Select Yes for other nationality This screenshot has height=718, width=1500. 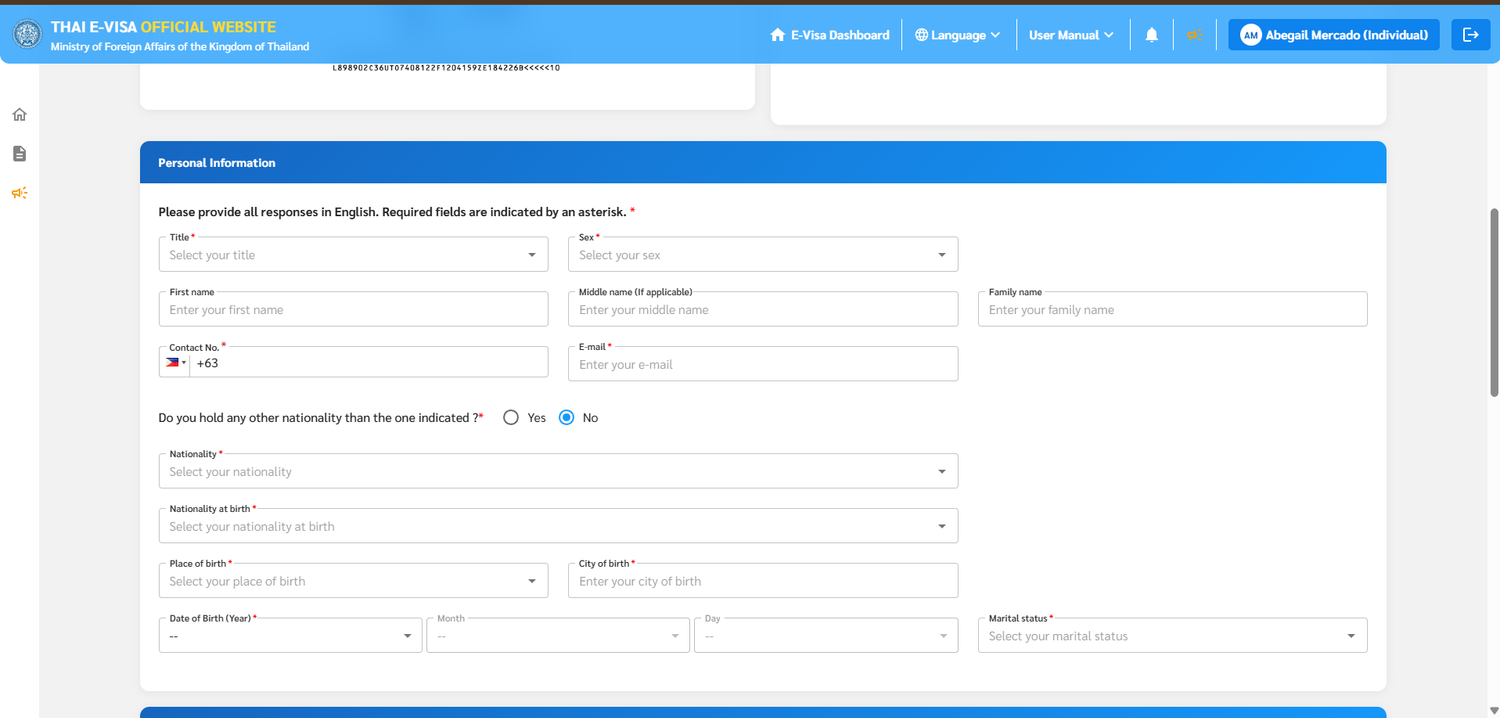pyautogui.click(x=511, y=418)
